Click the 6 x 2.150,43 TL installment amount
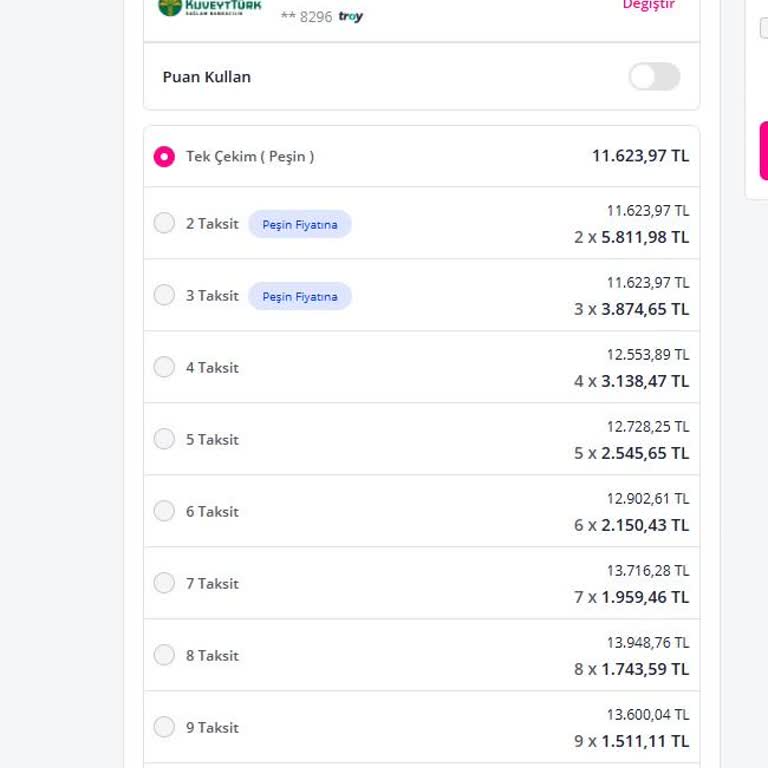Screen dimensions: 768x768 tap(631, 525)
